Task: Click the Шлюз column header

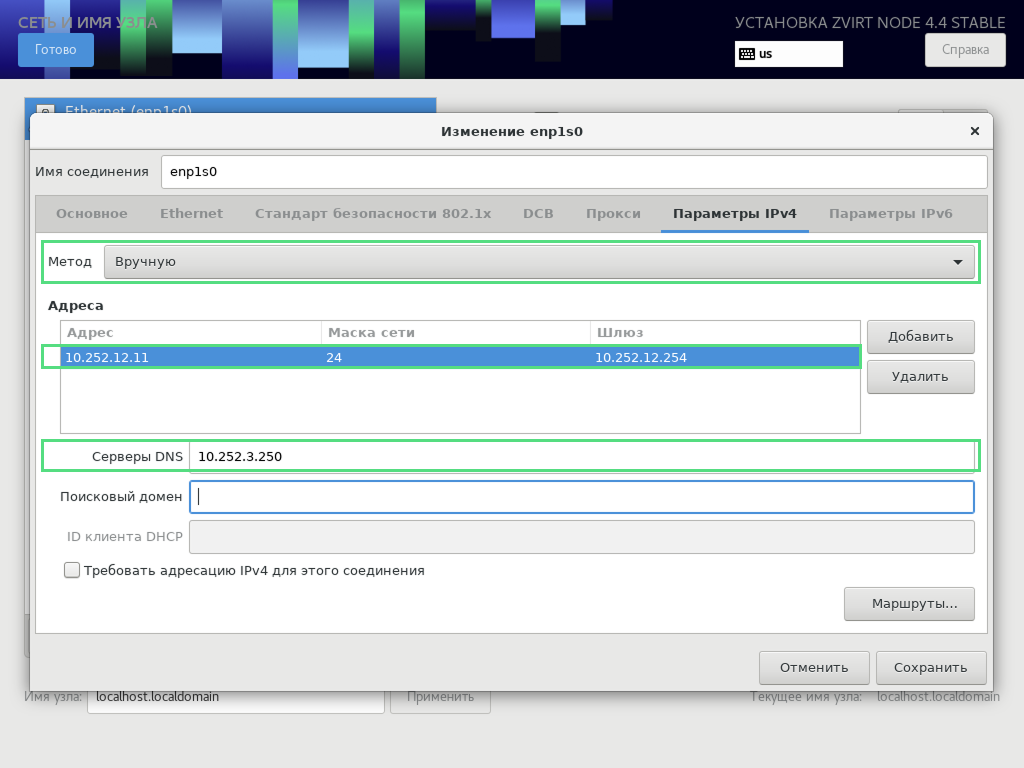Action: [725, 333]
